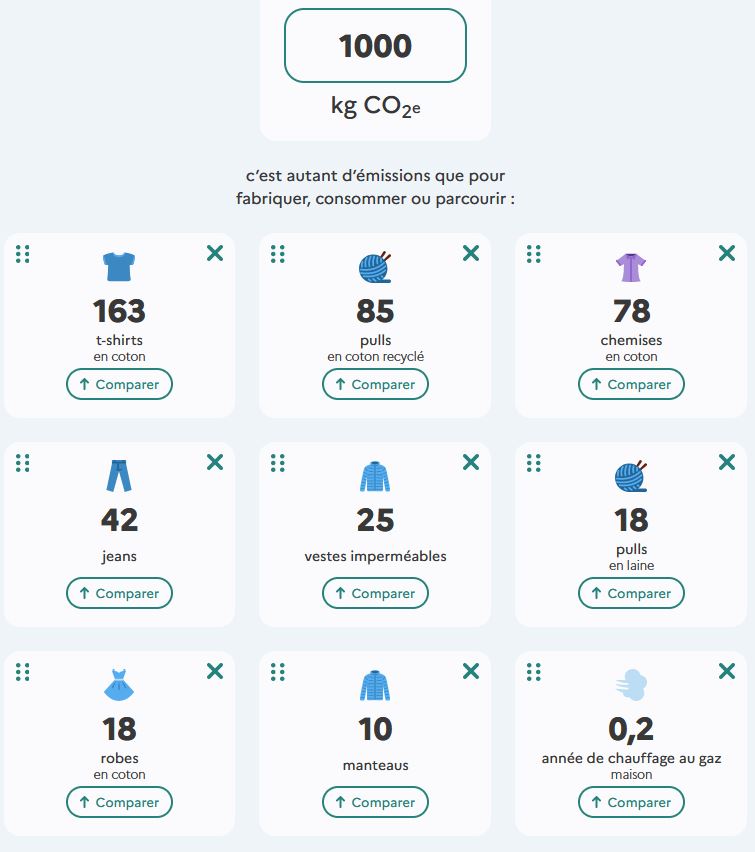Close the chemises en coton card
Image resolution: width=755 pixels, height=852 pixels.
pyautogui.click(x=727, y=254)
